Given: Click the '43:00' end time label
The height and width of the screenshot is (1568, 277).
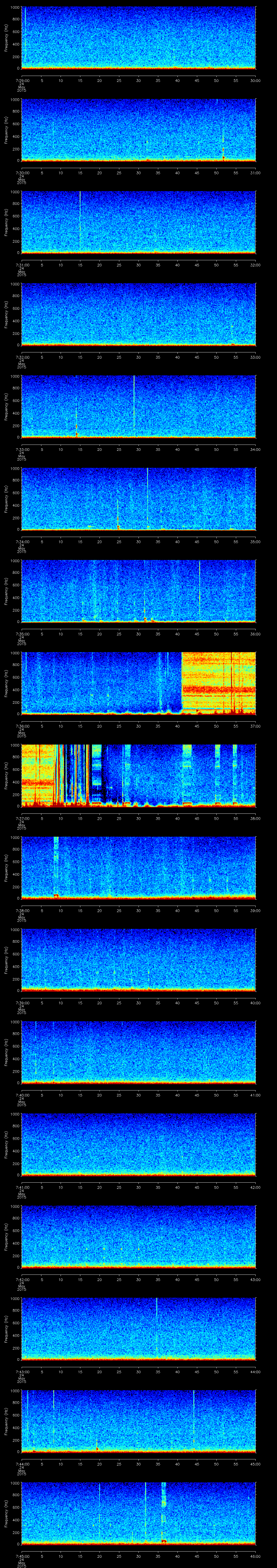Looking at the screenshot, I should pyautogui.click(x=256, y=1279).
